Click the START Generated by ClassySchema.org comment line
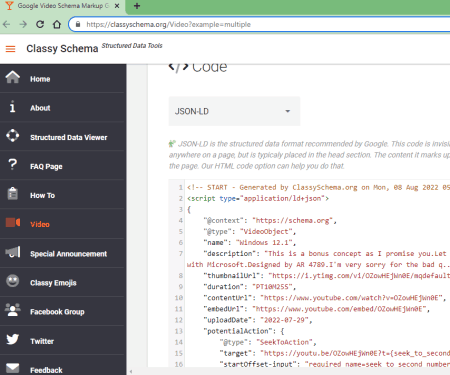The height and width of the screenshot is (375, 450). [x=318, y=187]
